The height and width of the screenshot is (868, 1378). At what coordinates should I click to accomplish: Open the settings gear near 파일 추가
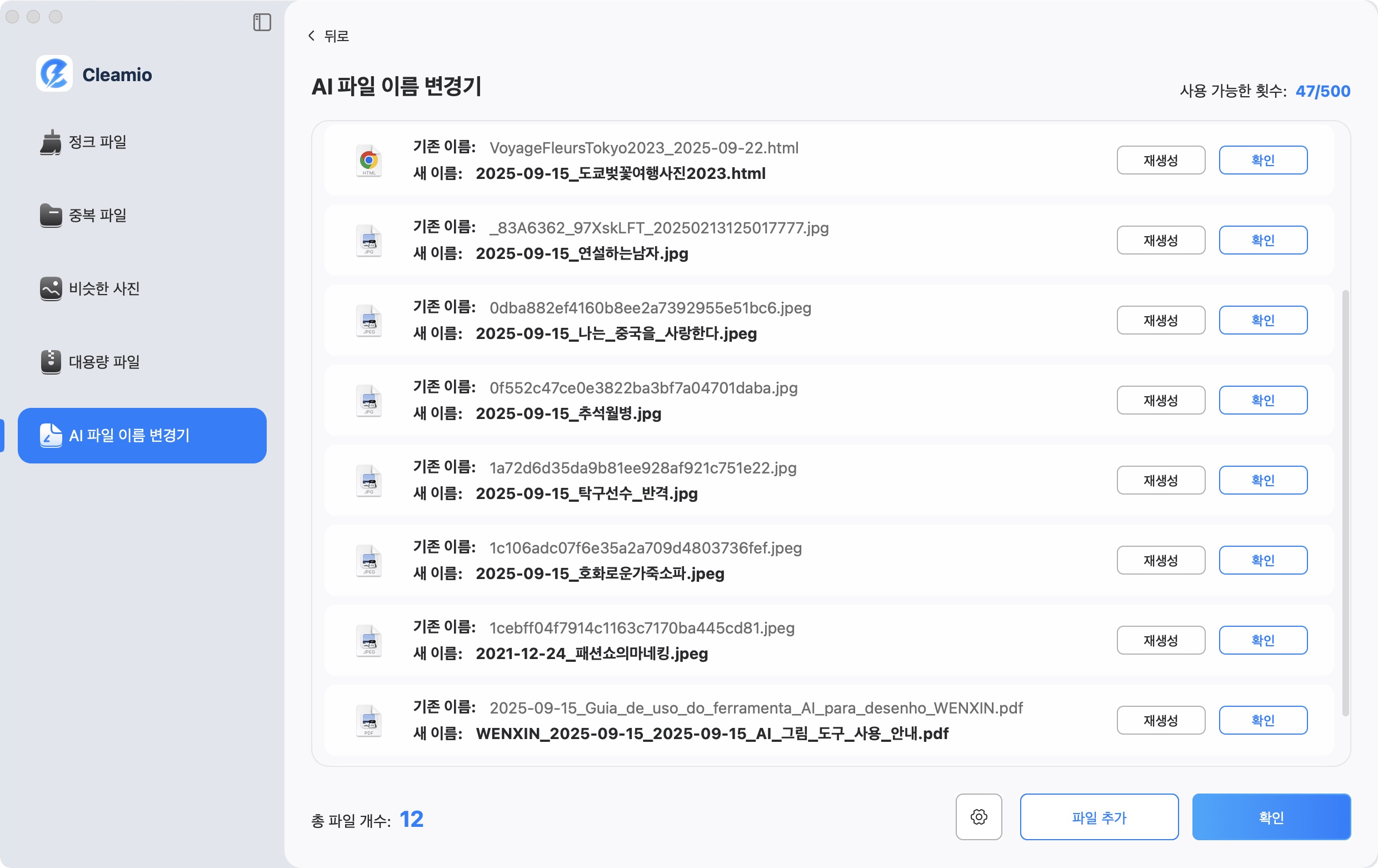978,817
